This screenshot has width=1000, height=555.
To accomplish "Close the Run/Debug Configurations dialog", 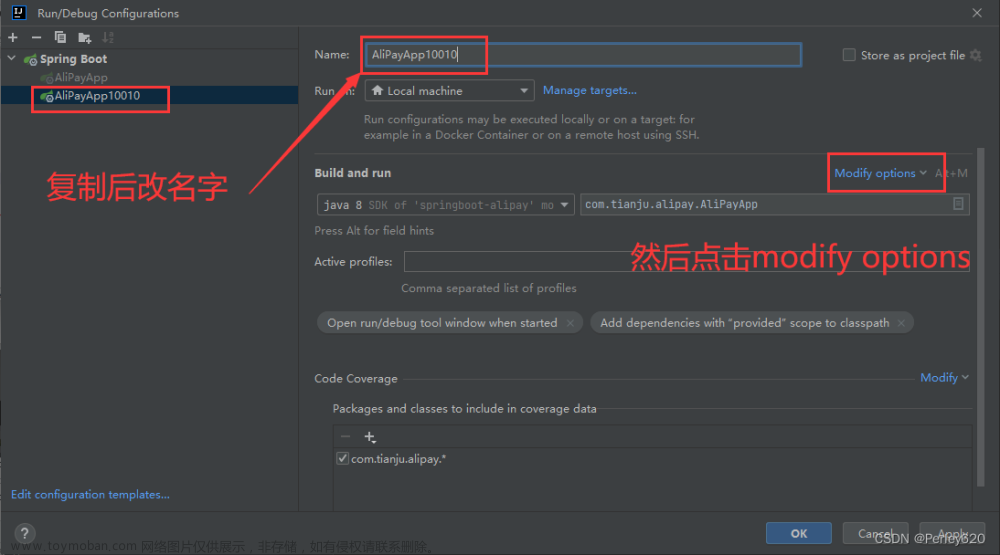I will 976,13.
